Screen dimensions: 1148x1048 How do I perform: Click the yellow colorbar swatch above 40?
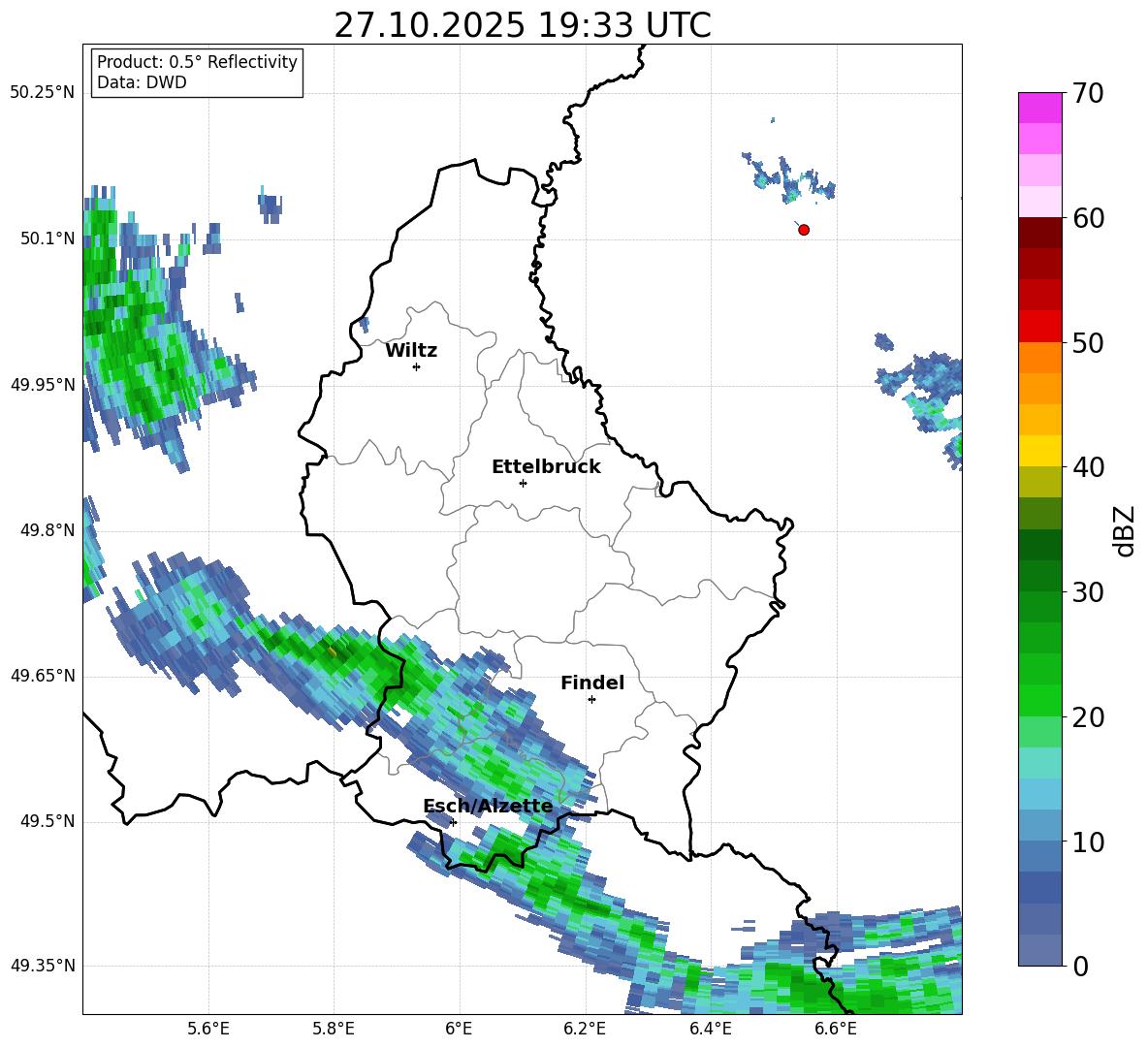pyautogui.click(x=1039, y=451)
